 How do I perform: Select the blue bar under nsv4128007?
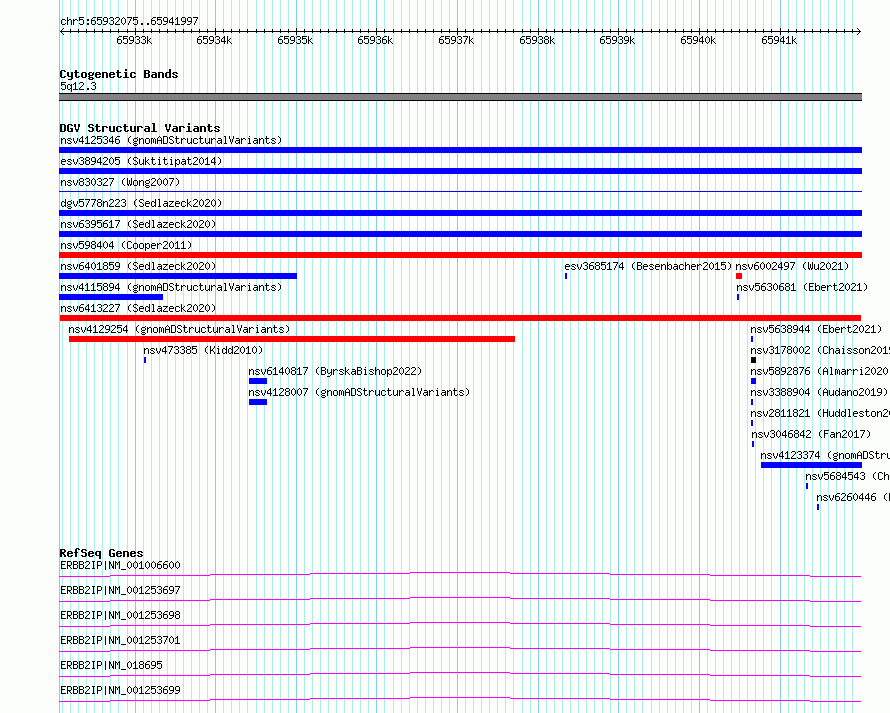[258, 402]
